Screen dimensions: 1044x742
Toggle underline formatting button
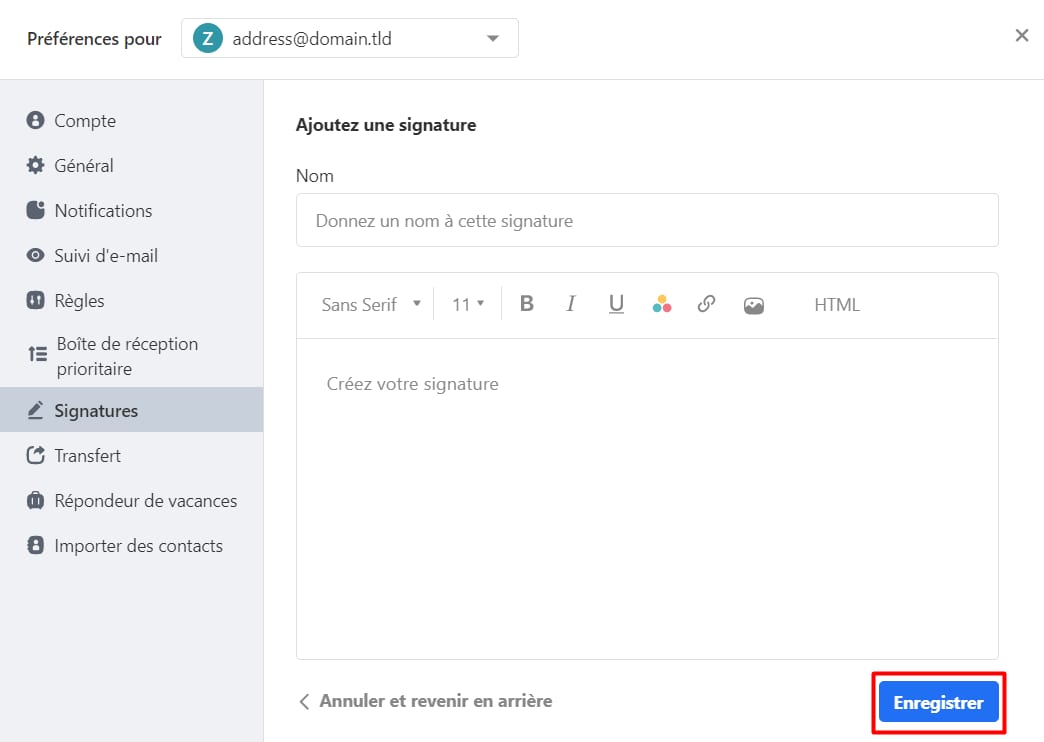pos(616,305)
